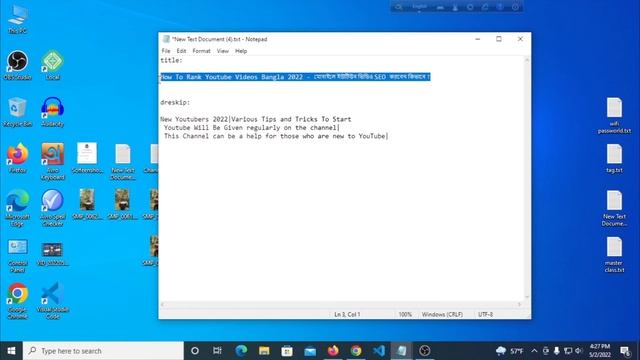Open File Explorer from the taskbar
Screen dimensions: 640x360
click(x=264, y=351)
